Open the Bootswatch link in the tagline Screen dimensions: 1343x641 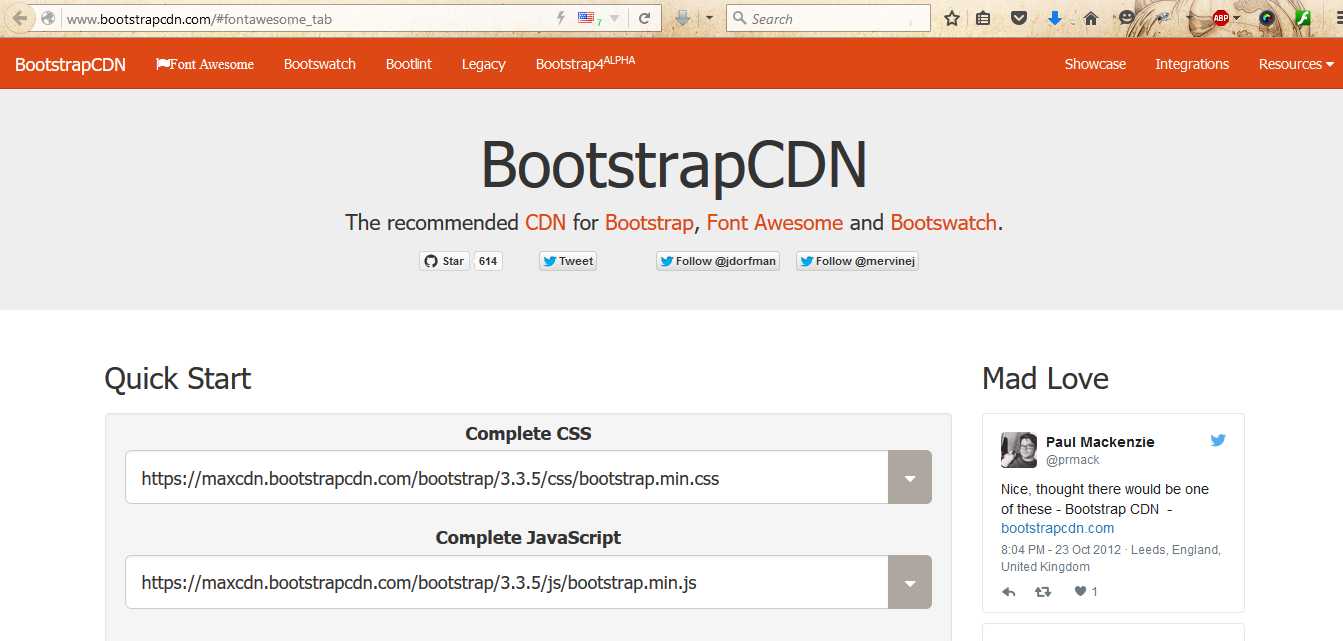click(x=944, y=222)
